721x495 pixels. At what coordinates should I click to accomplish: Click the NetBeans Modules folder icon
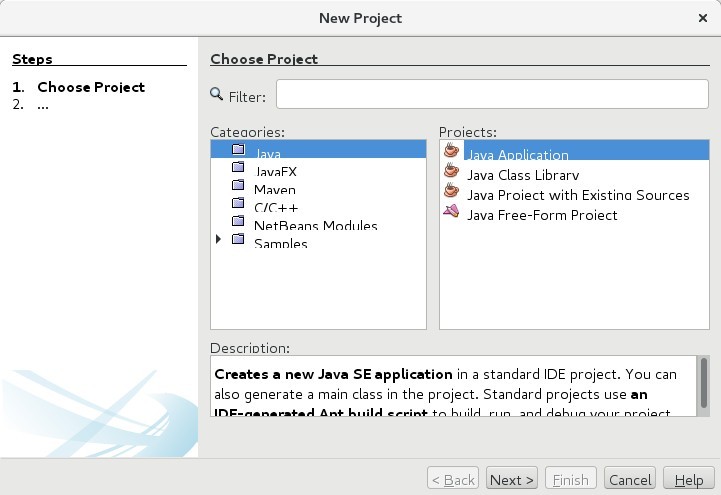pos(238,222)
